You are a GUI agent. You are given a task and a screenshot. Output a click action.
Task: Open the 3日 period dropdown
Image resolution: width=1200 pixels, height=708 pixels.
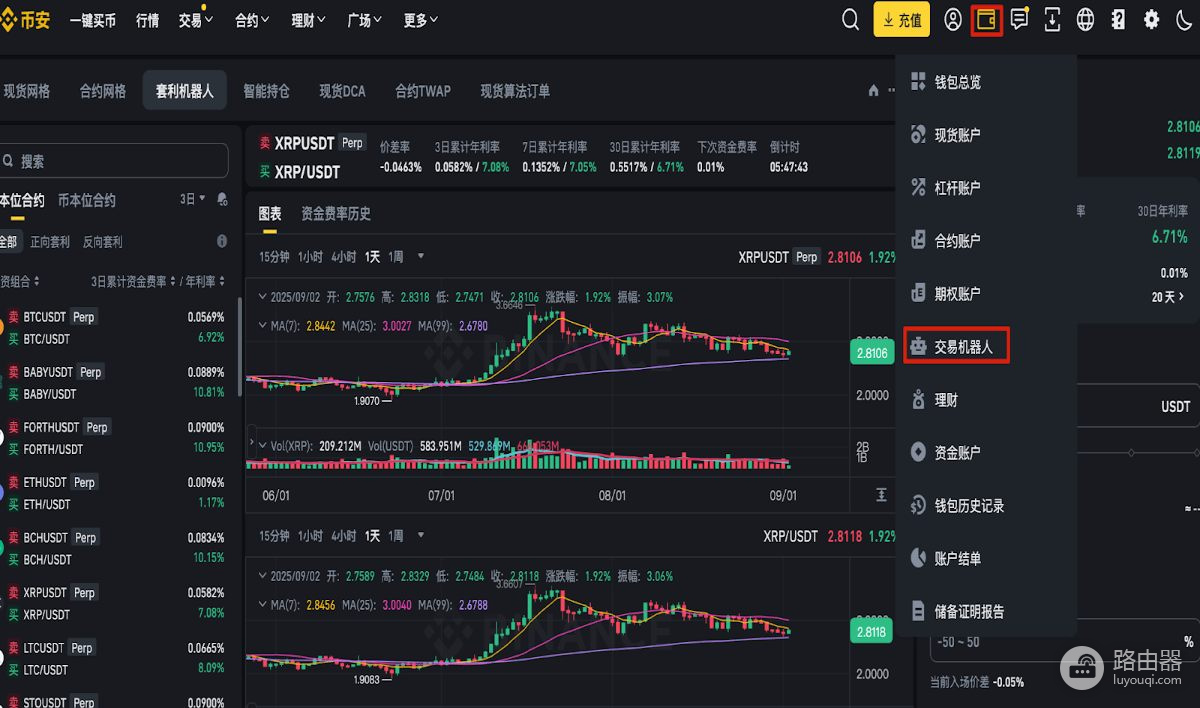click(x=193, y=199)
